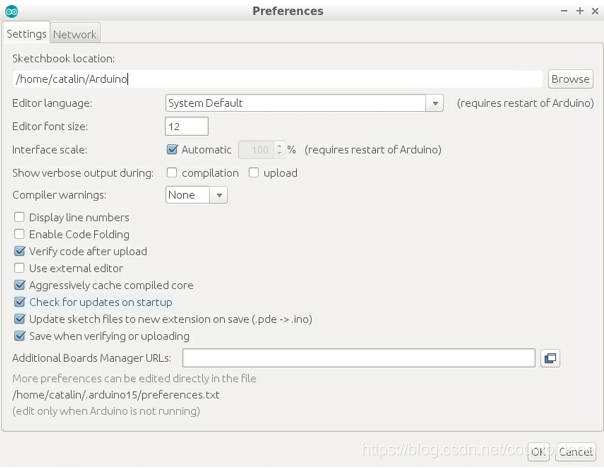Open the preferences.txt file path link

click(116, 395)
